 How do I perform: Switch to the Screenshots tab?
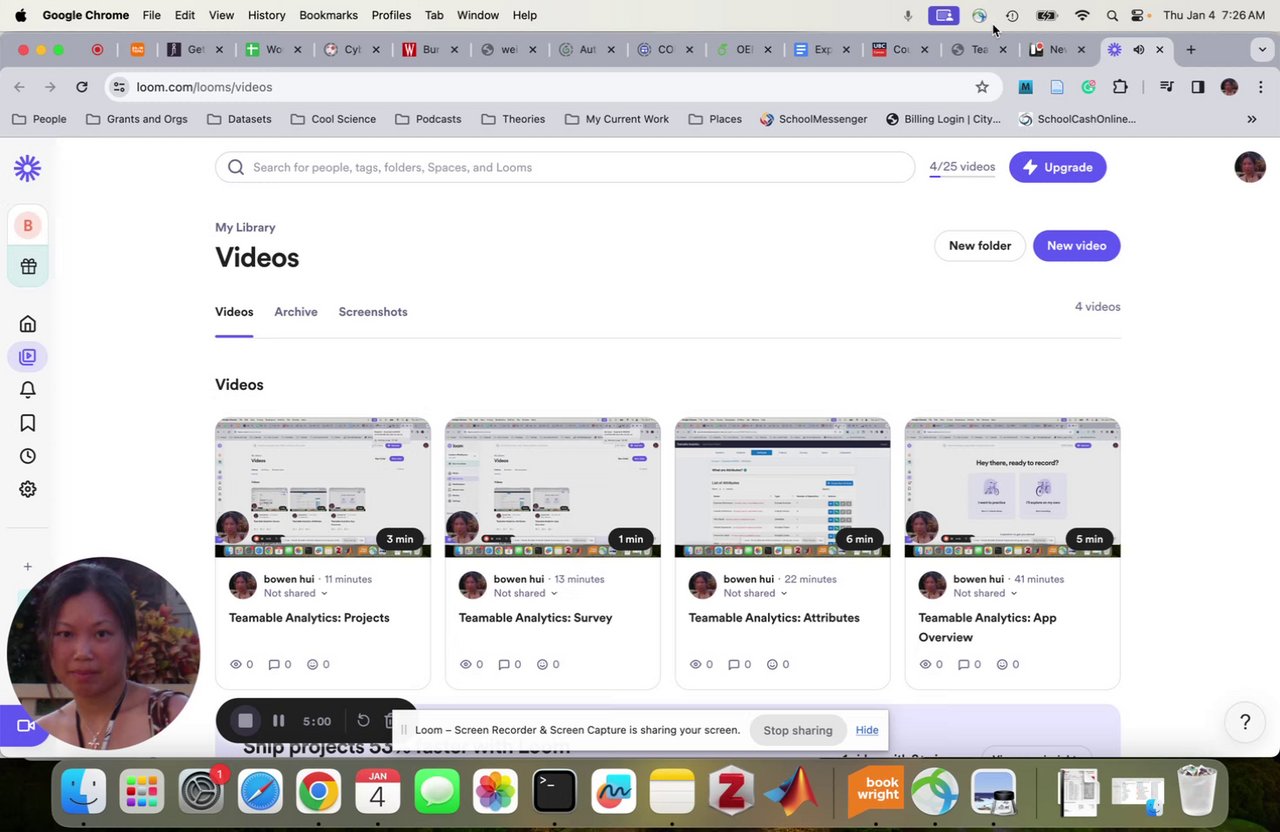pyautogui.click(x=373, y=312)
